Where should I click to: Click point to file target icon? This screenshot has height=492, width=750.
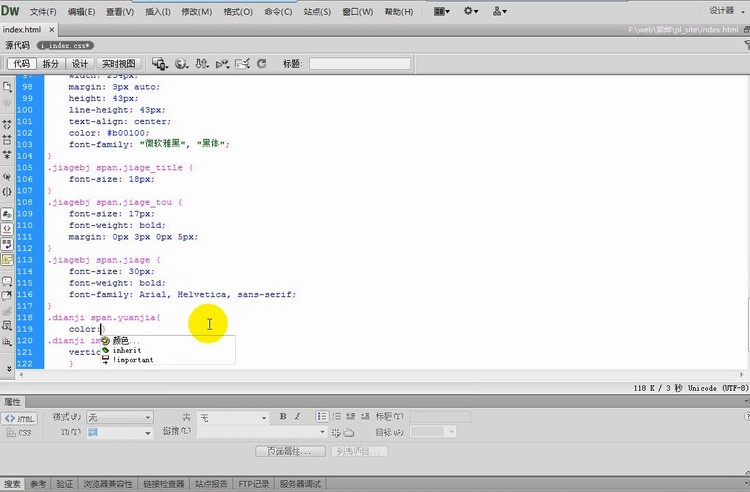click(x=336, y=433)
